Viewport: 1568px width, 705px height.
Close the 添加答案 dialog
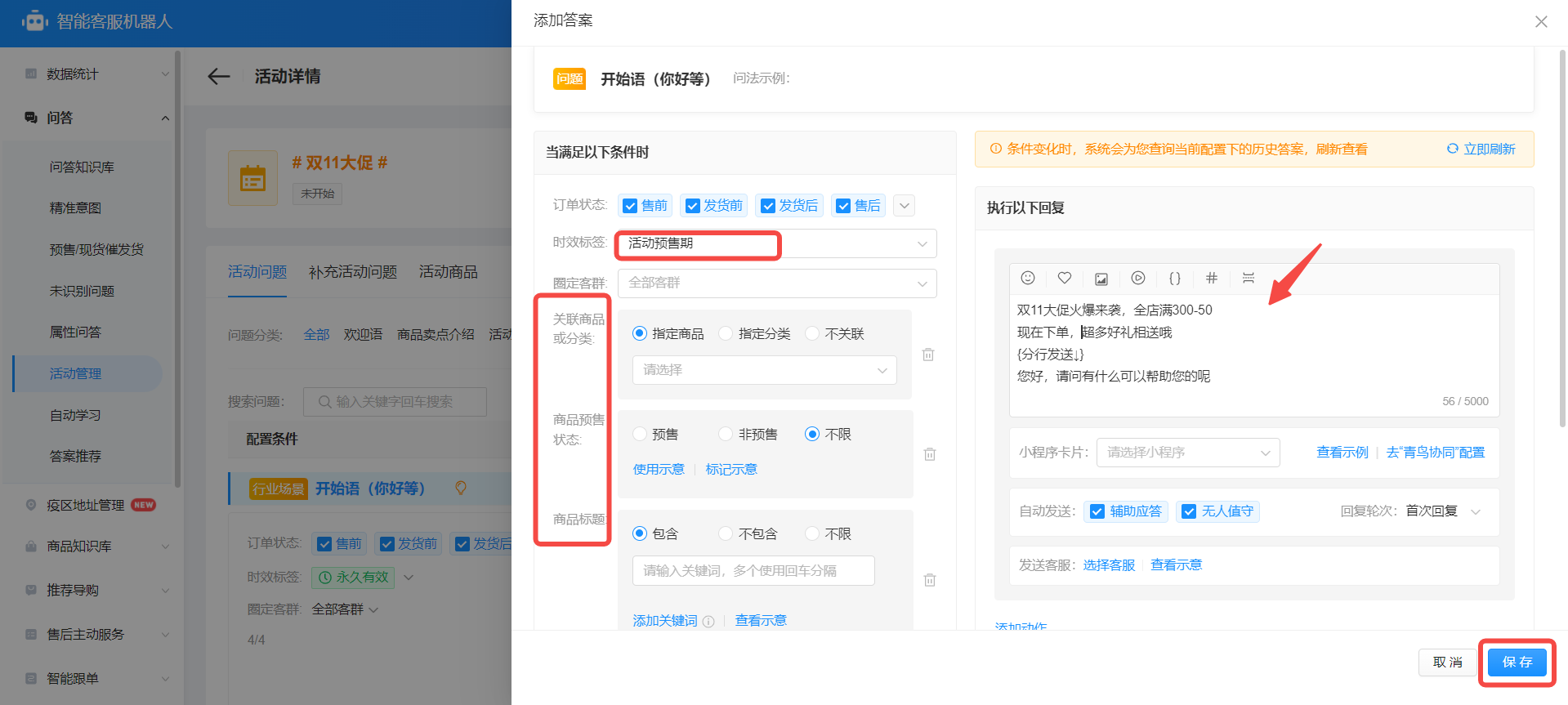pos(1541,21)
